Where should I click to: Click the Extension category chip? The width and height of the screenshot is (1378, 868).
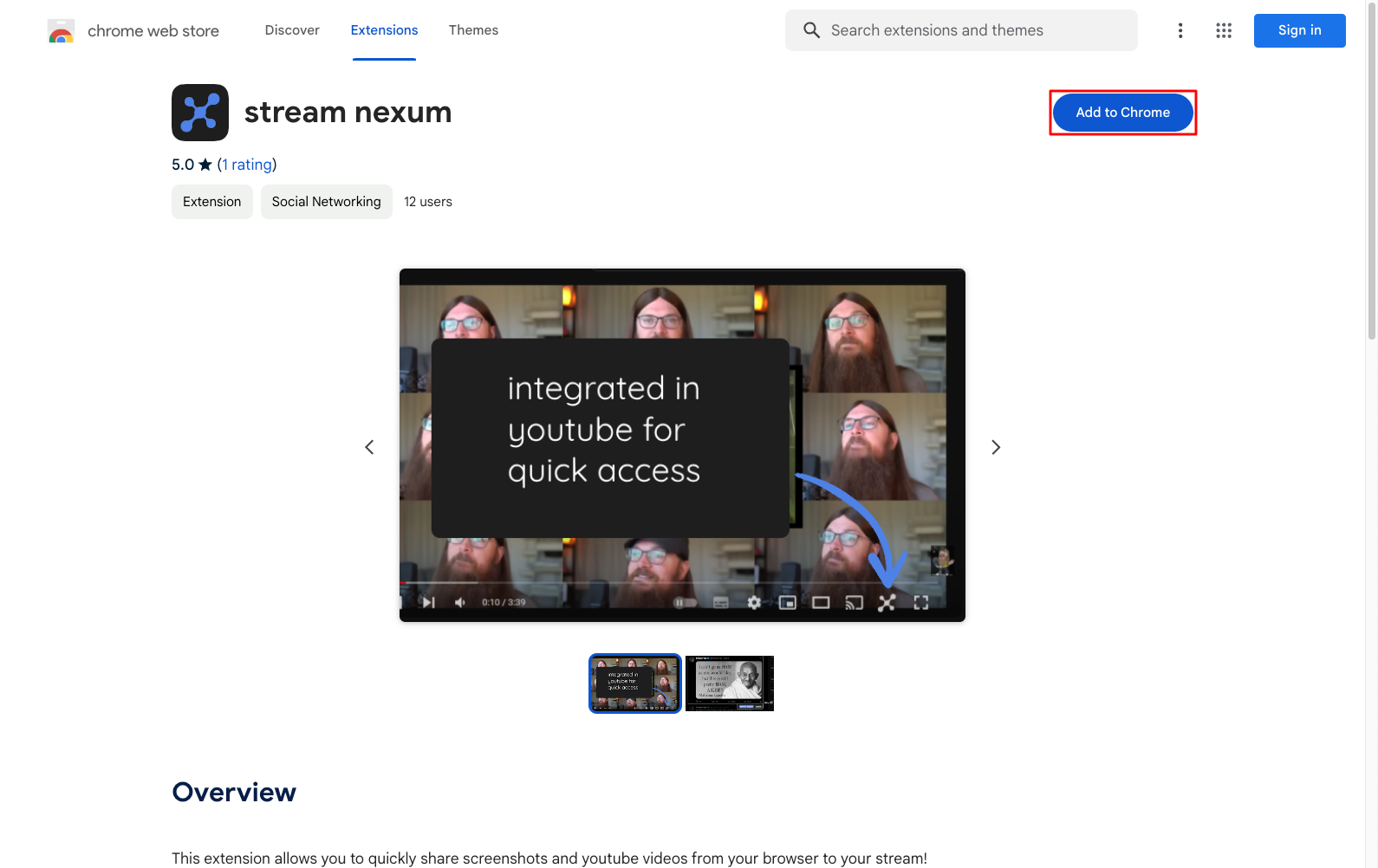[212, 202]
